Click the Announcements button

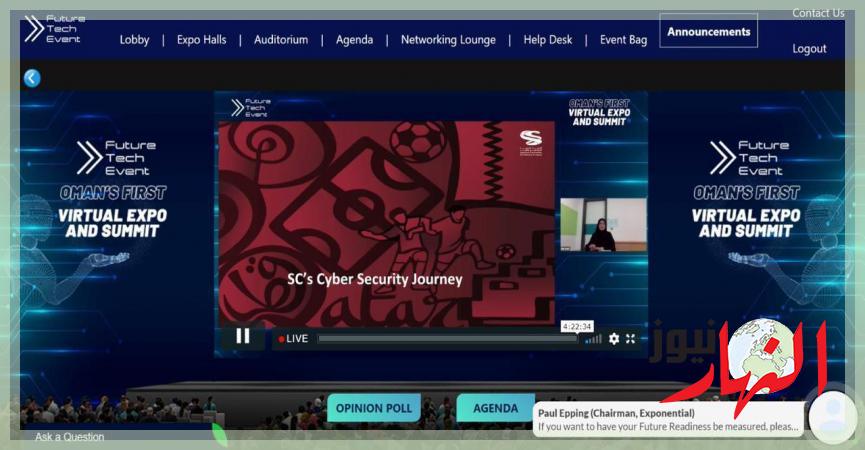pos(708,31)
